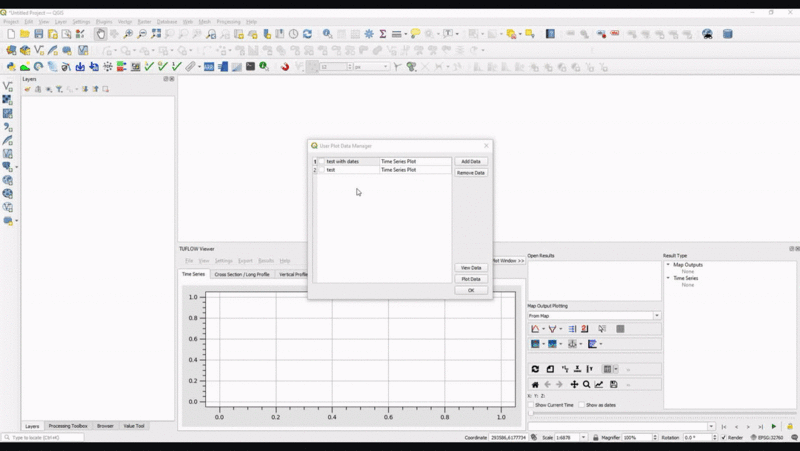This screenshot has height=451, width=800.
Task: Click the refresh icon in TUFLOW viewer
Action: coord(535,369)
